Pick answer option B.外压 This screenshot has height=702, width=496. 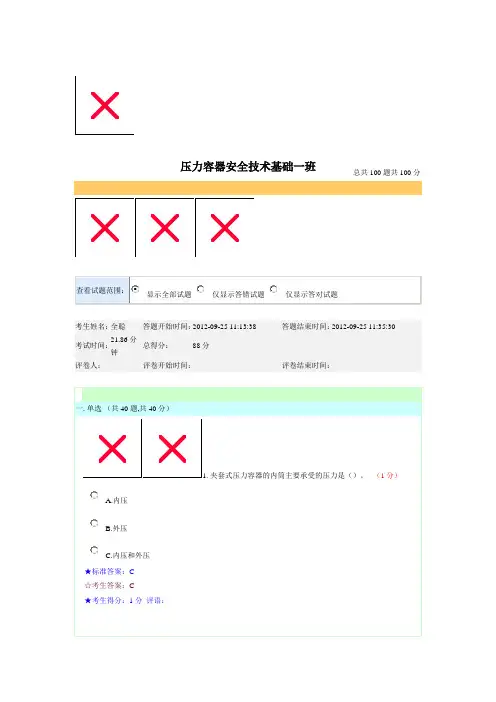point(94,523)
